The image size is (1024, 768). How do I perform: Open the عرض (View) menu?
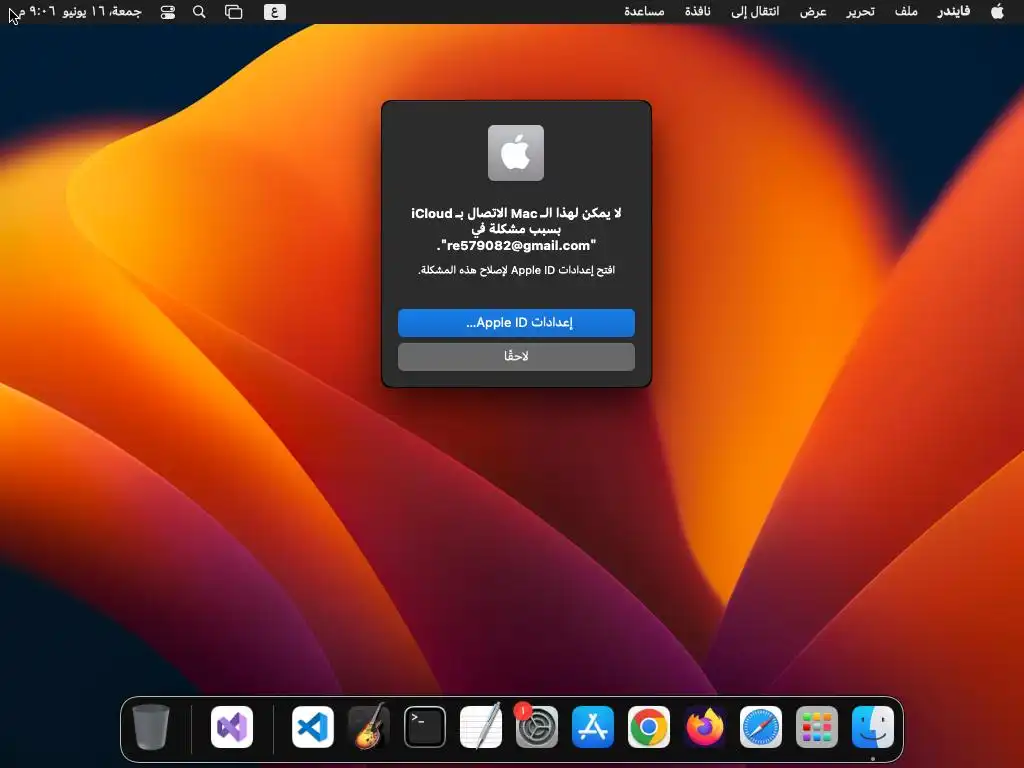tap(813, 12)
